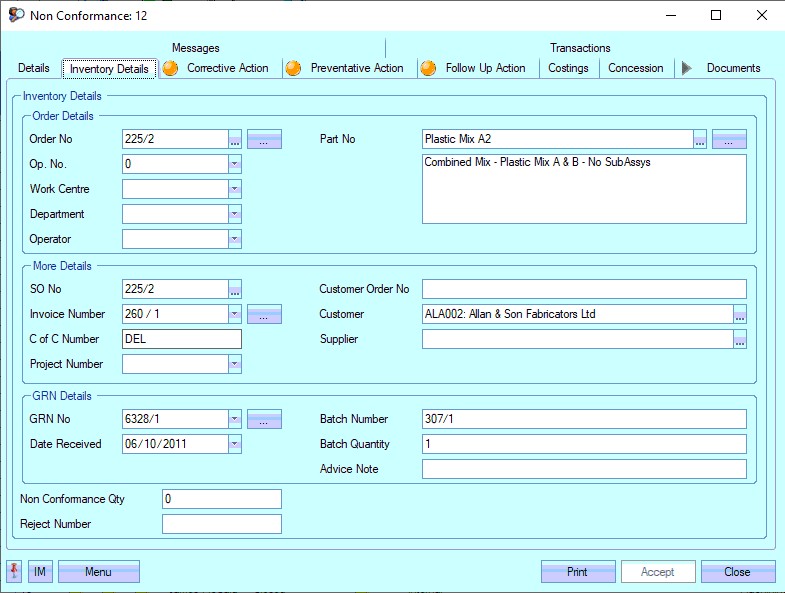Screen dimensions: 785x593
Task: Expand the Op. No. dropdown
Action: 234,164
